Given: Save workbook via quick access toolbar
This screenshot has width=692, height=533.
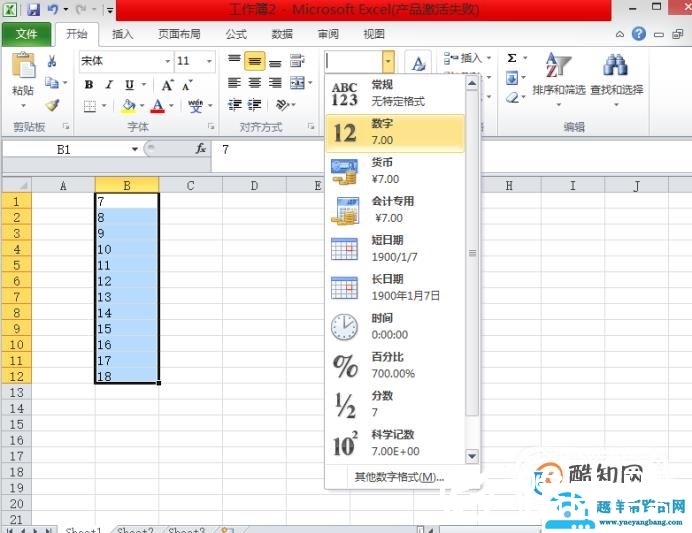Looking at the screenshot, I should 34,9.
